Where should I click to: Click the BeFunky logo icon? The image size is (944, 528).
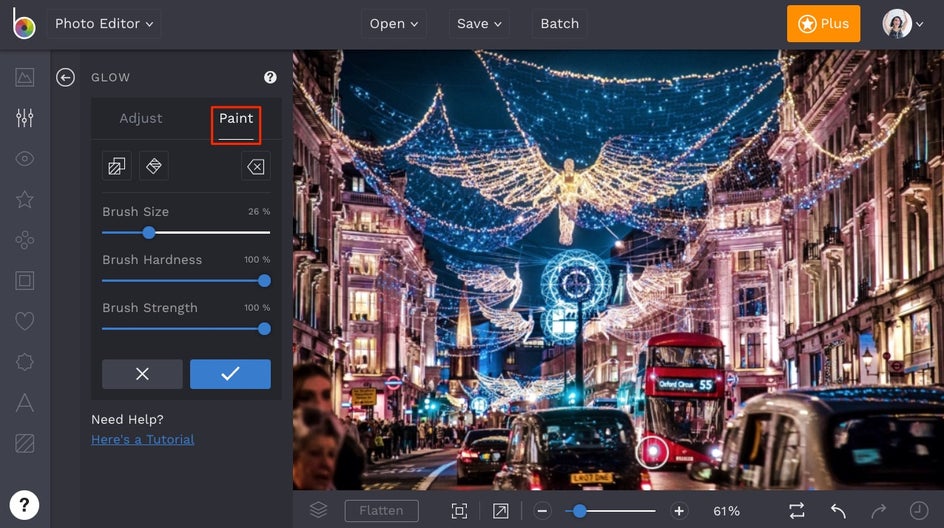[x=23, y=23]
